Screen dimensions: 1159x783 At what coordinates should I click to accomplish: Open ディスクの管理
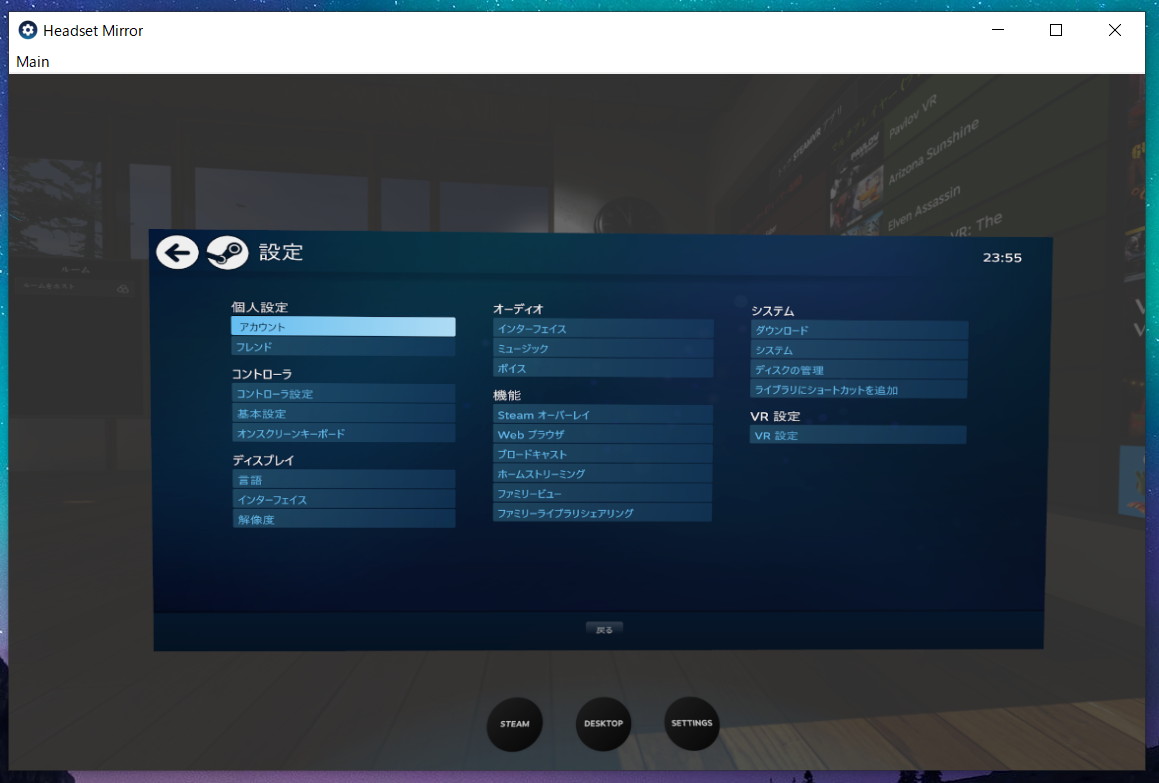[859, 370]
